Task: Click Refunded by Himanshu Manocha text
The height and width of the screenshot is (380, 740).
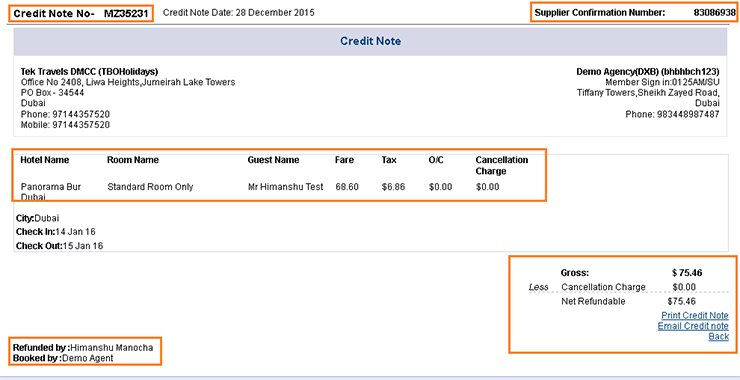Action: click(x=83, y=348)
